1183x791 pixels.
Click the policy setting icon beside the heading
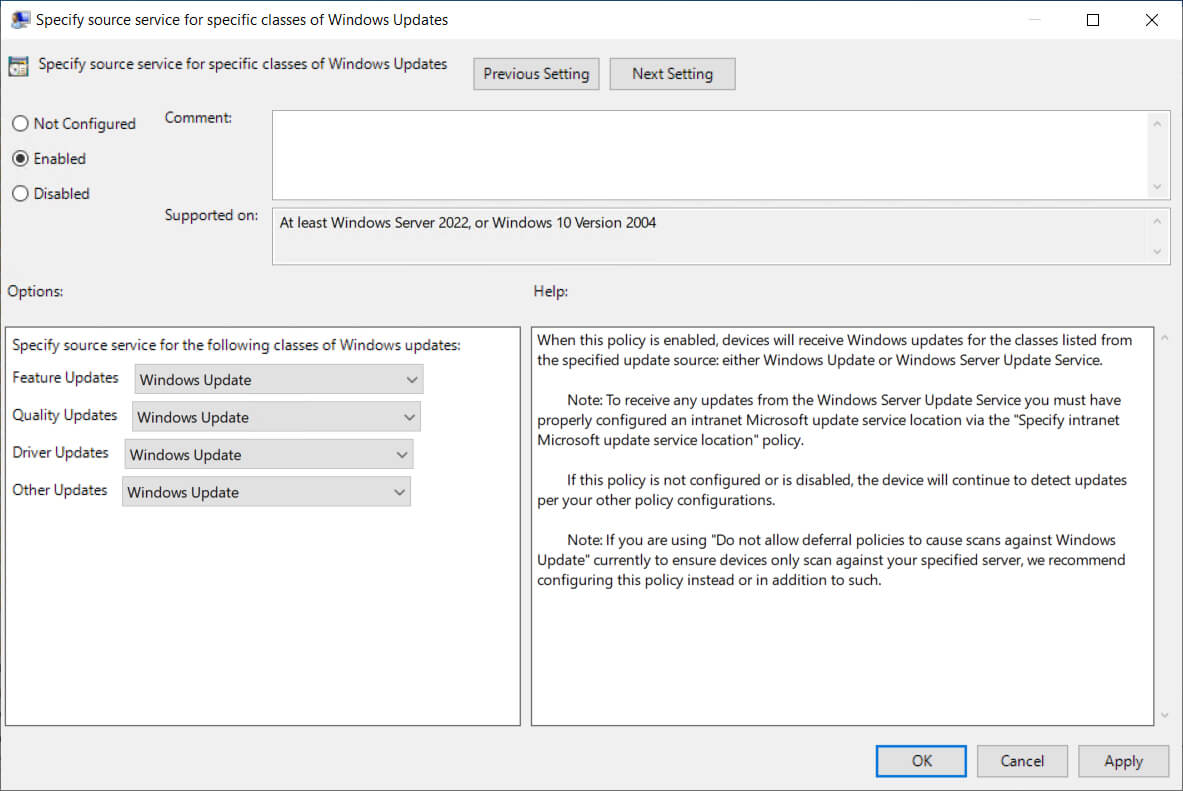coord(18,66)
